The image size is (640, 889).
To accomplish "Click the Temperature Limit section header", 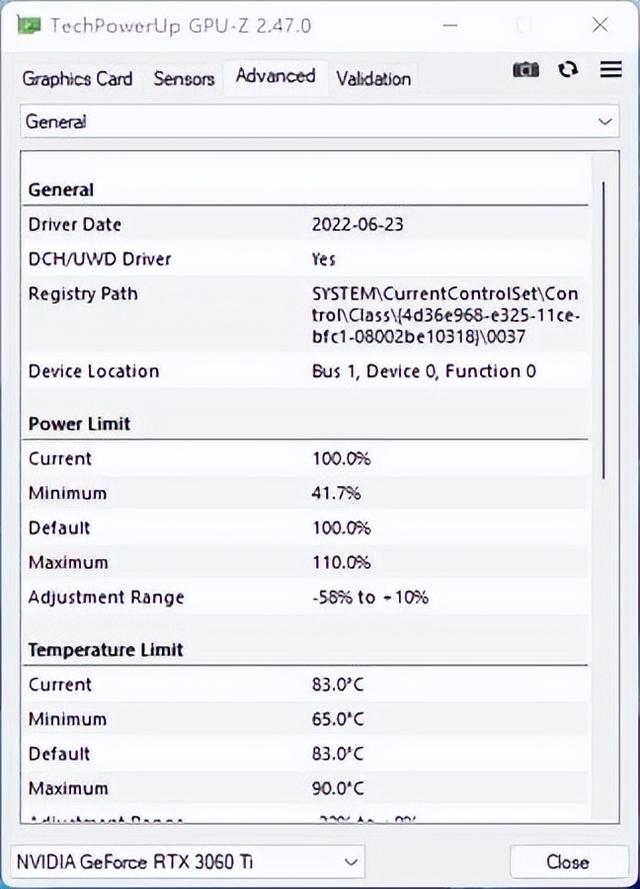I will (105, 650).
